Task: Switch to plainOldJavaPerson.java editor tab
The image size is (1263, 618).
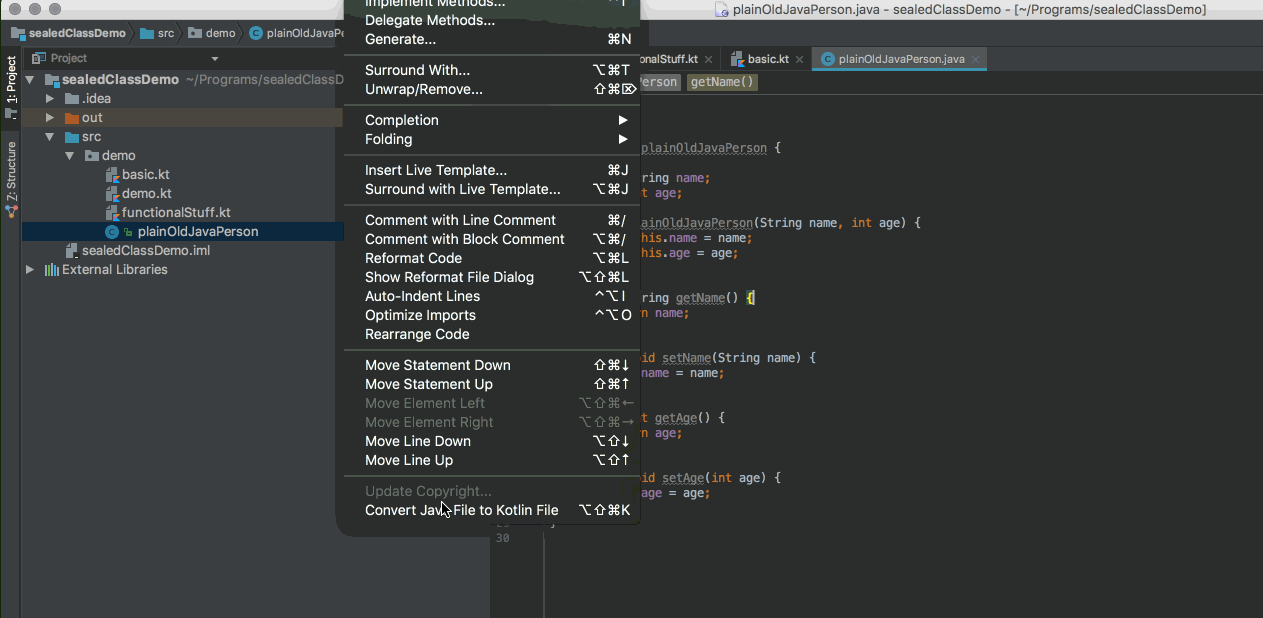Action: pyautogui.click(x=900, y=59)
